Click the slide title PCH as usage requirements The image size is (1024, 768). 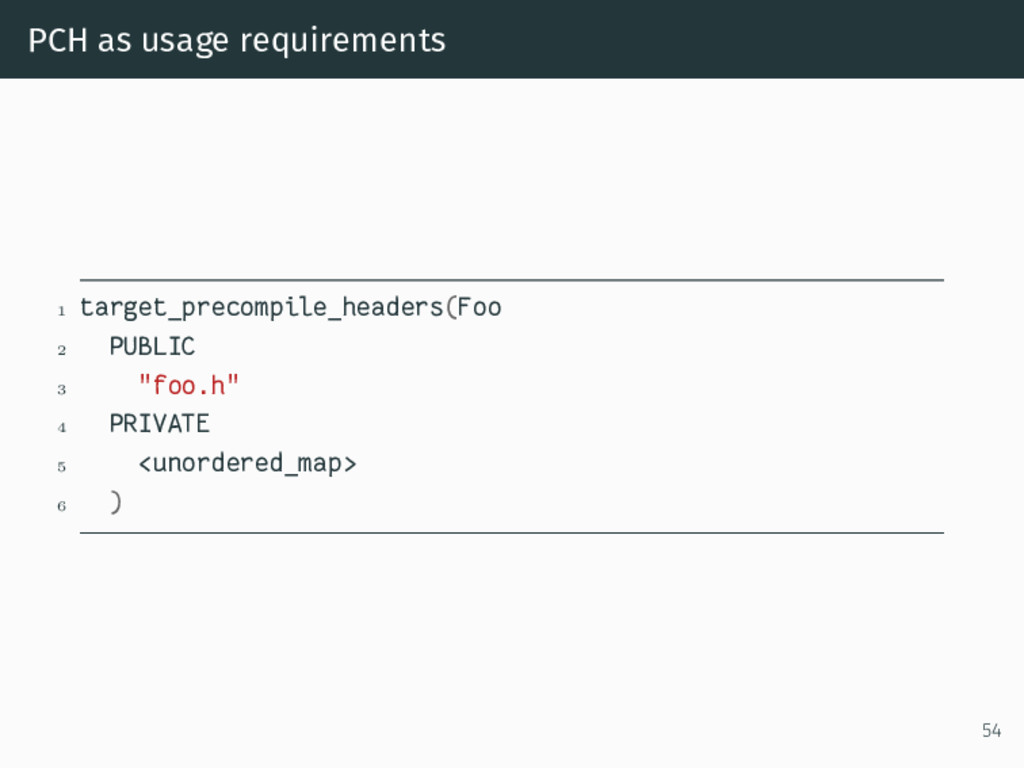237,40
